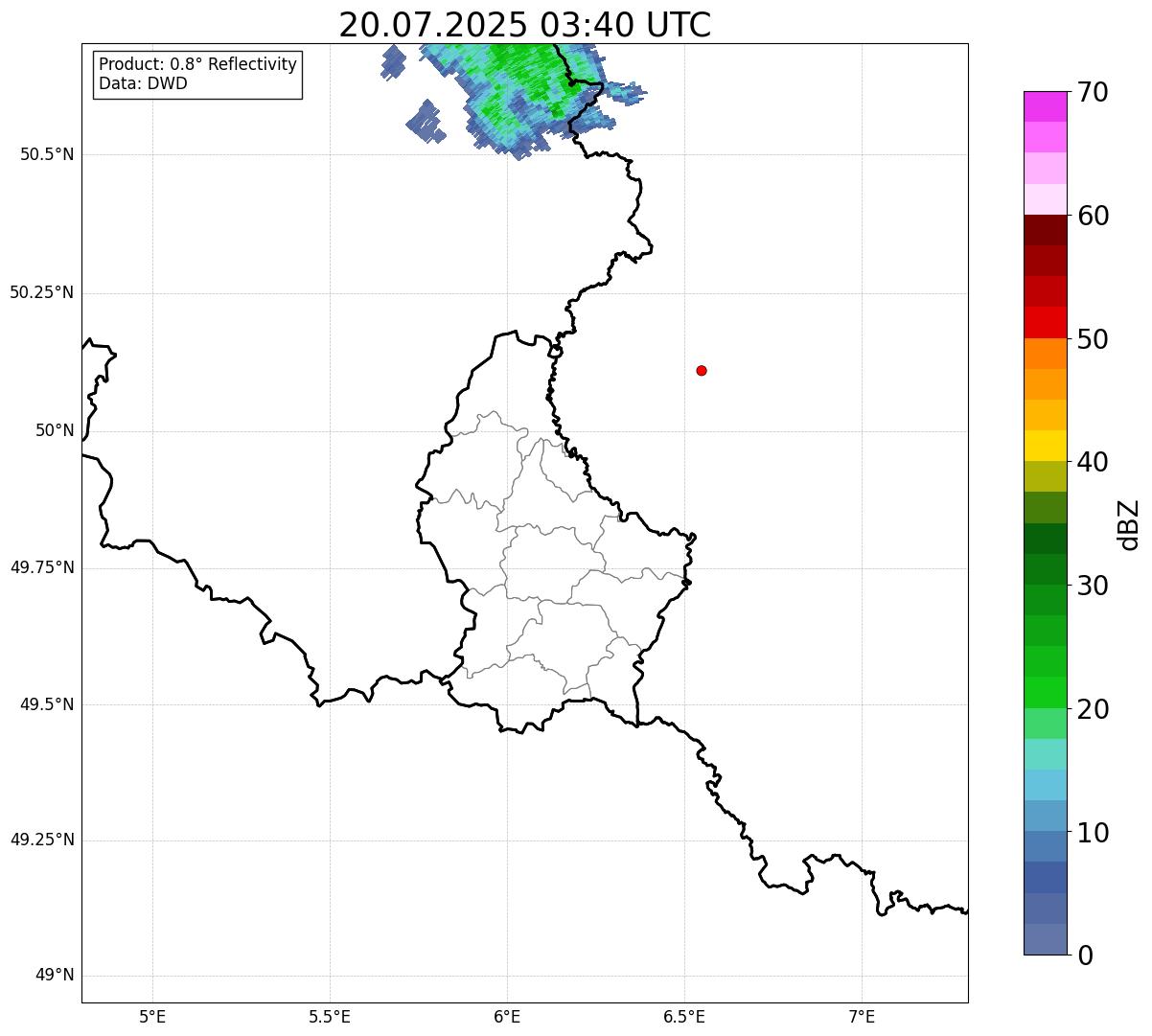The width and height of the screenshot is (1152, 1036).
Task: Click the '50.25°N' latitude label
Action: pos(41,292)
